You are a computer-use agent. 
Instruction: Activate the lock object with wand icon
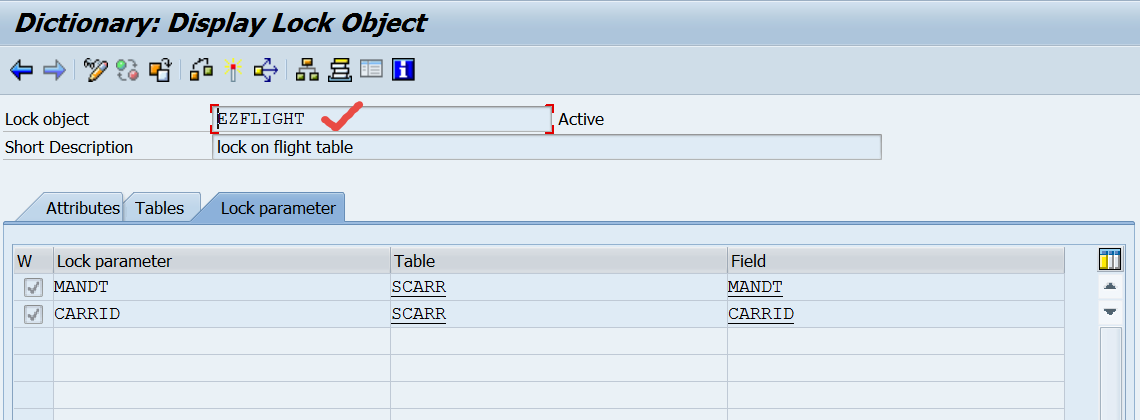point(233,70)
